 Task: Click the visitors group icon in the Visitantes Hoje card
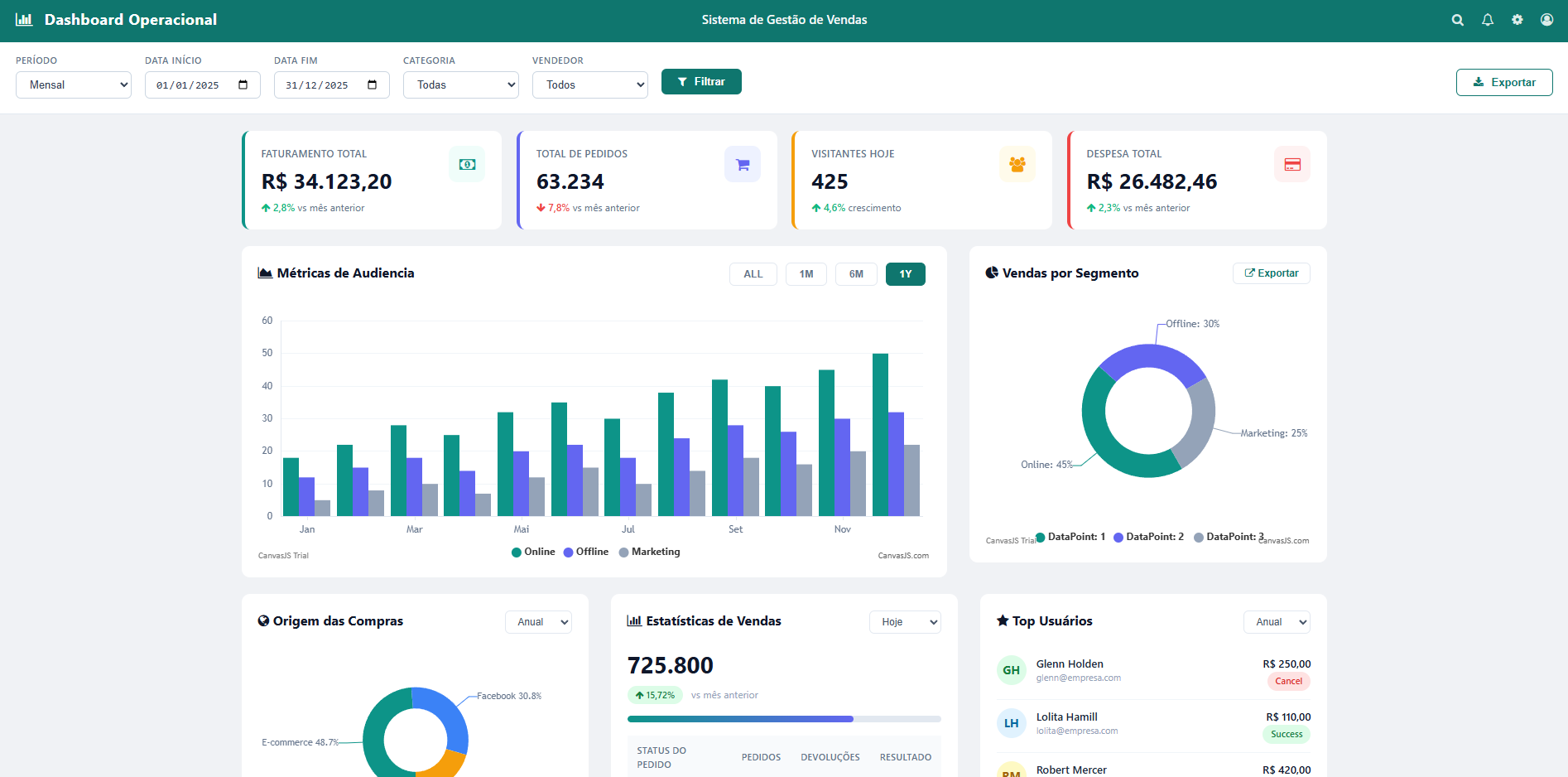coord(1017,164)
